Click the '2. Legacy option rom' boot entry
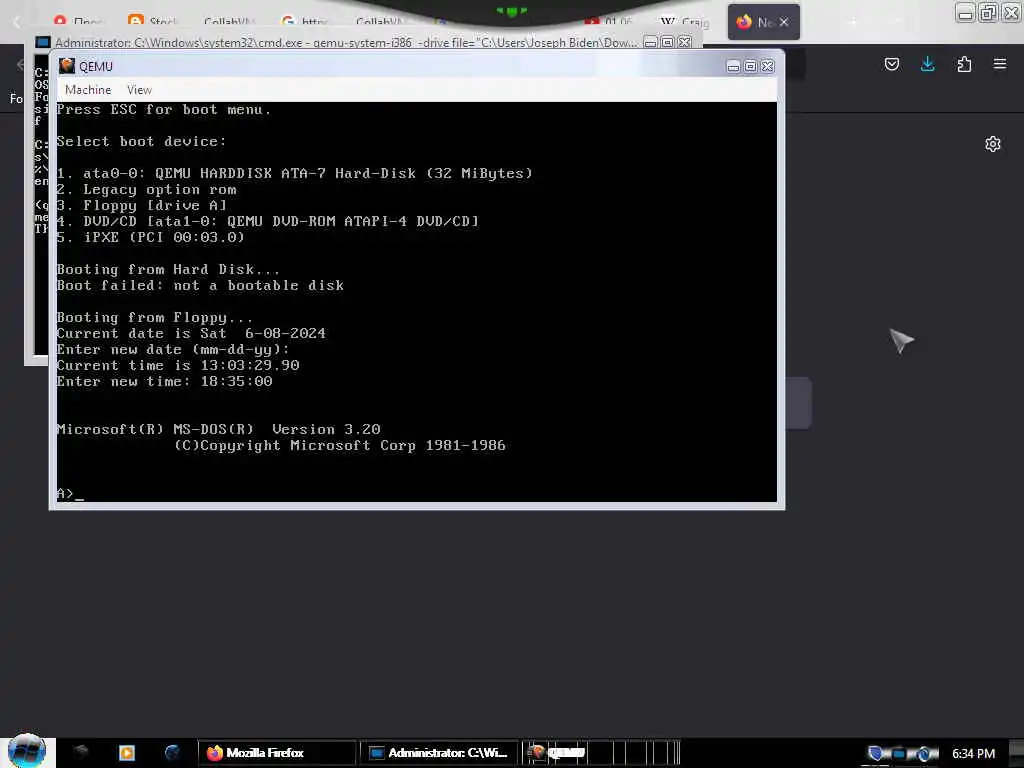 point(146,189)
